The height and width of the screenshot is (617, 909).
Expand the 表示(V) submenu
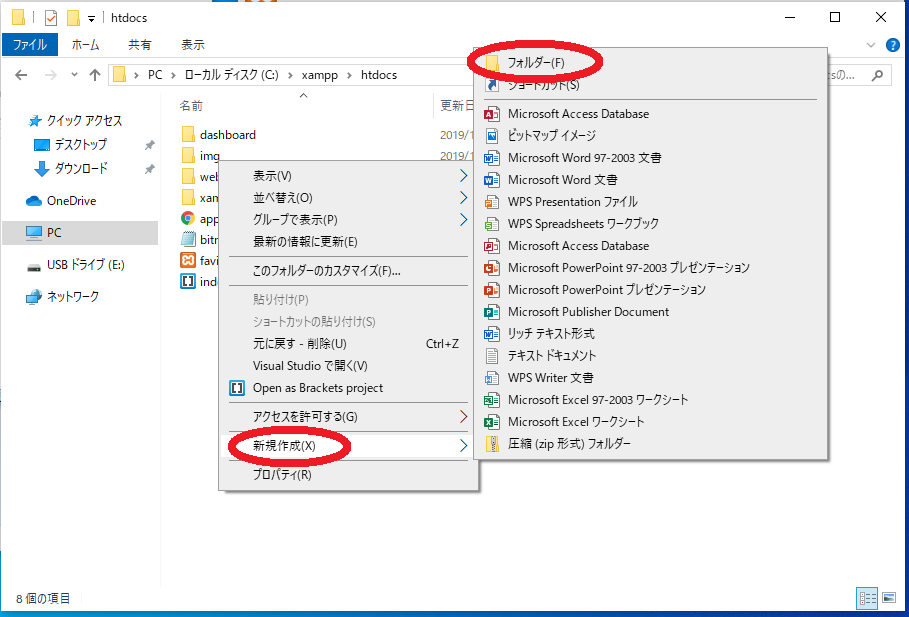coord(463,176)
